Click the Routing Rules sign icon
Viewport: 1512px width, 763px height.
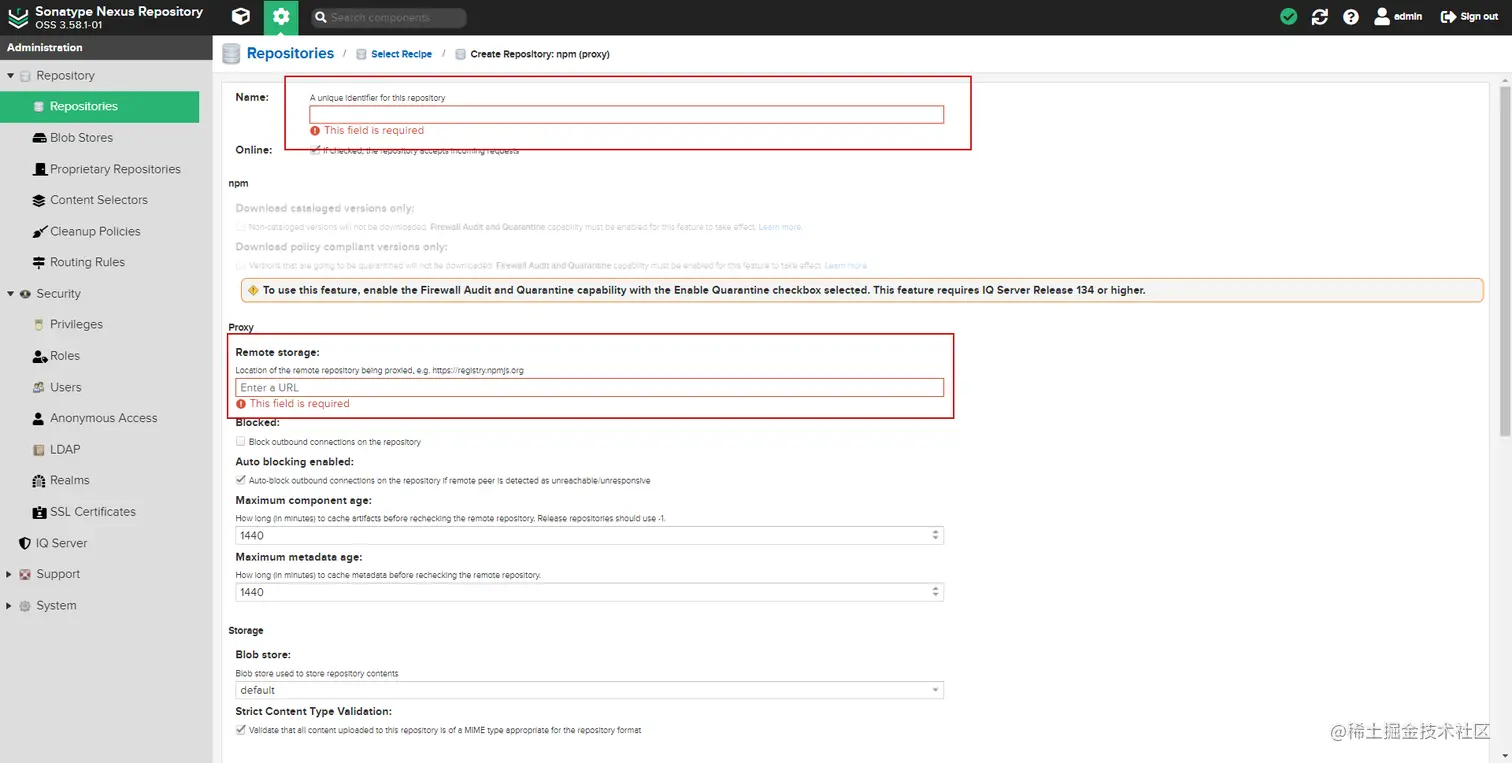[x=39, y=262]
